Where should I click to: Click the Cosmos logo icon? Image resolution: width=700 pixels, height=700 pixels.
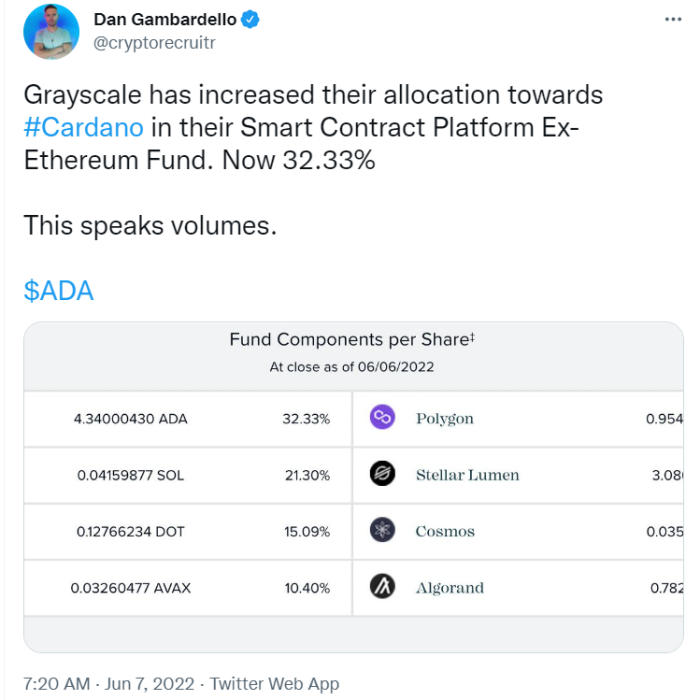click(383, 529)
